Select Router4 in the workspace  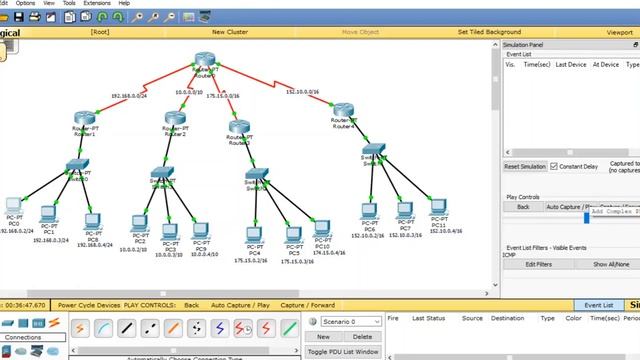(344, 110)
